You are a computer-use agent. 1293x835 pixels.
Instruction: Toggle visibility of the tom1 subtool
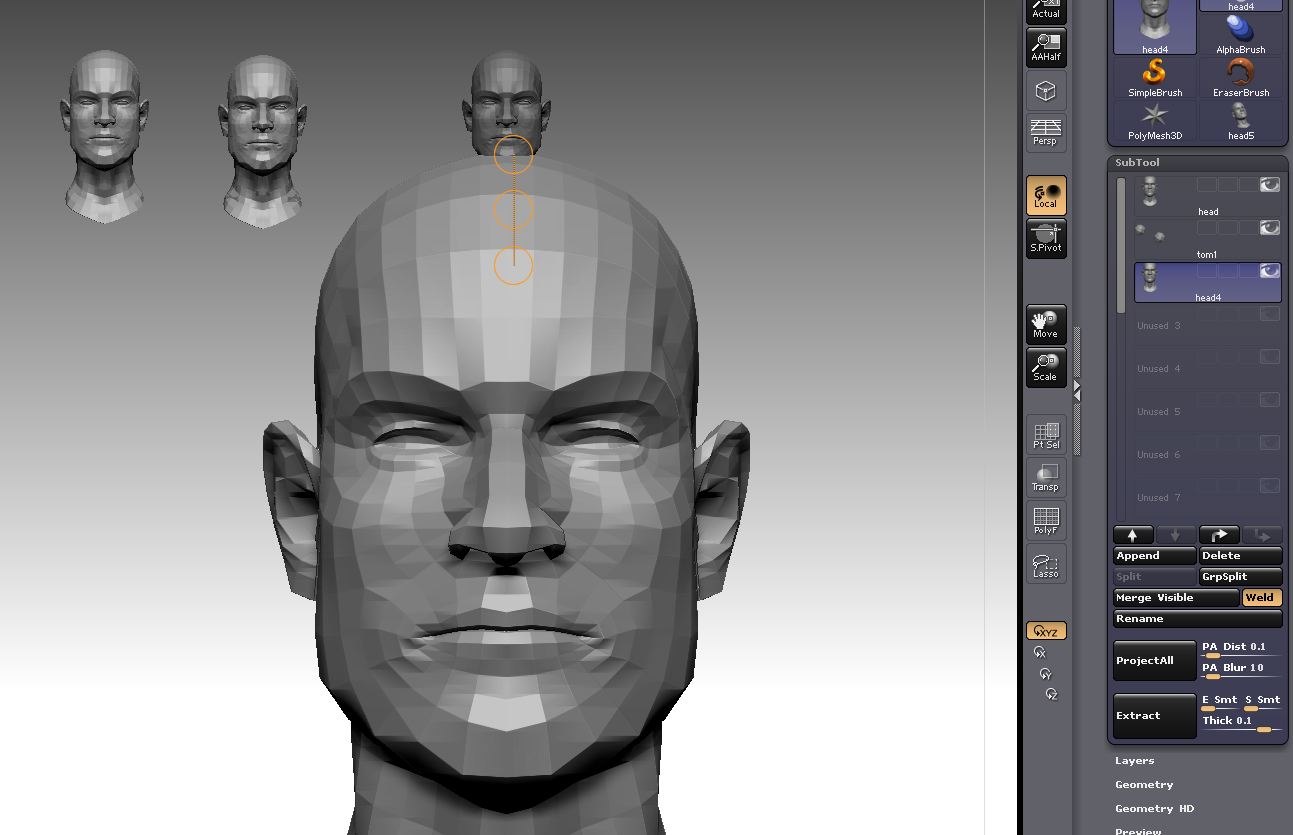pos(1269,227)
